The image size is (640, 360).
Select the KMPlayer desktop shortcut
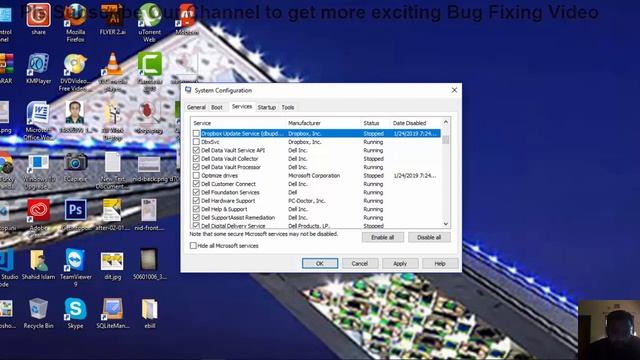point(38,69)
